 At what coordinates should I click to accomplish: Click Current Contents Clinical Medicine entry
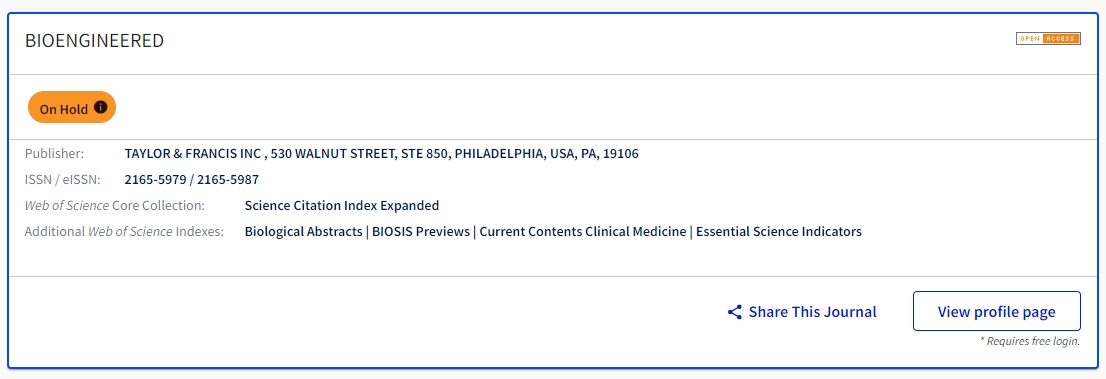click(583, 231)
